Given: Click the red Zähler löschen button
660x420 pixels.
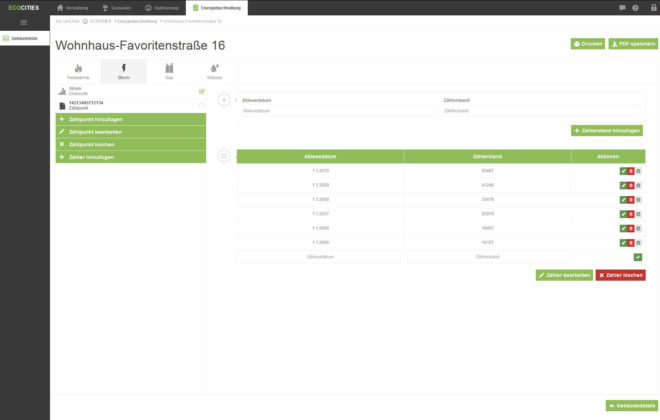Looking at the screenshot, I should 620,275.
